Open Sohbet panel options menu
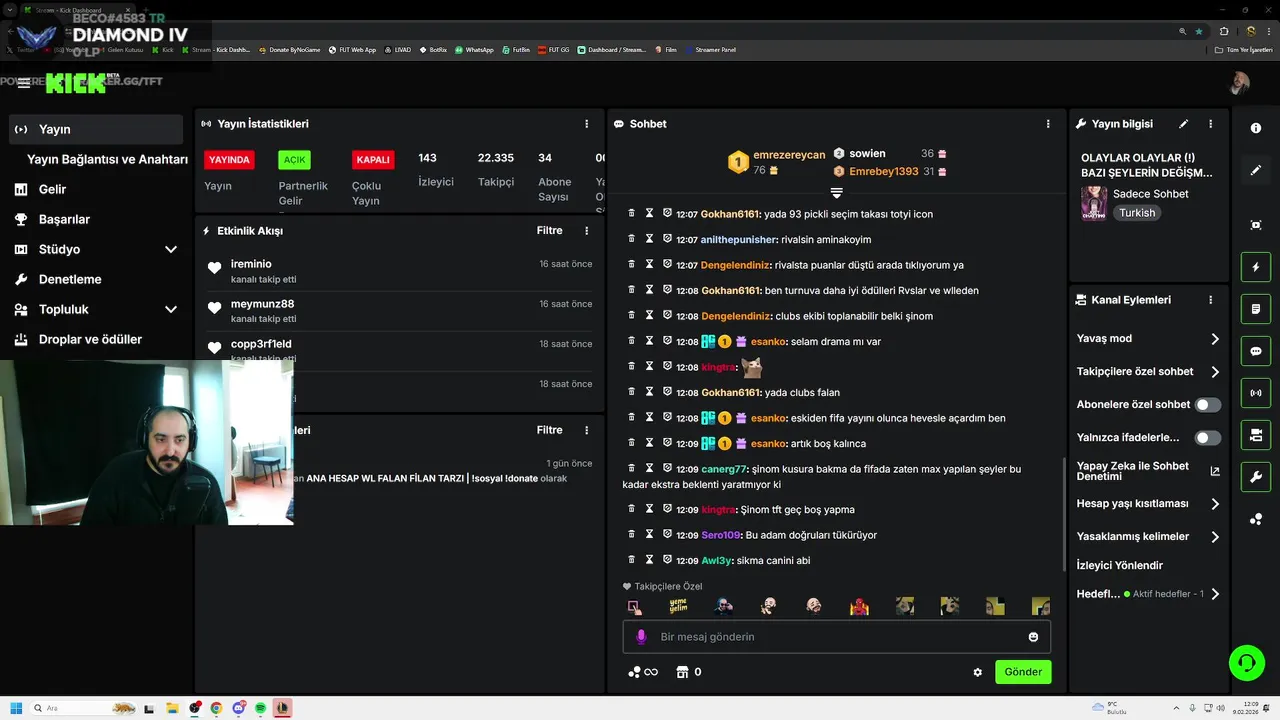Screen dimensions: 1280x720 (1048, 124)
